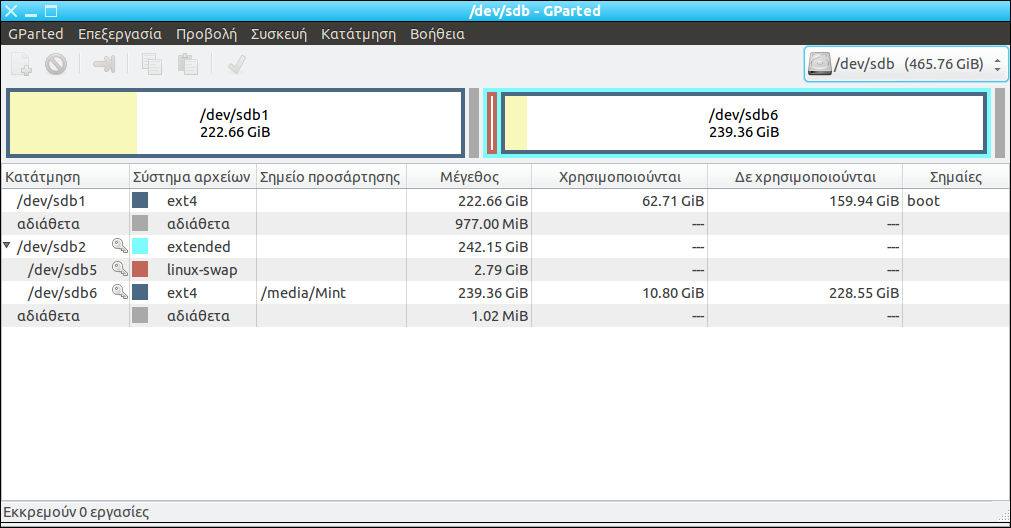Screen dimensions: 1011x528
Task: Click the Copy partition toolbar icon
Action: 151,65
